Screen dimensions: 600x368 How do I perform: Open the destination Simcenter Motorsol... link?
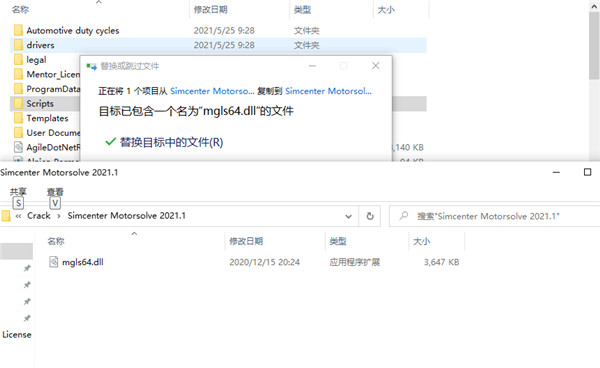[x=328, y=91]
